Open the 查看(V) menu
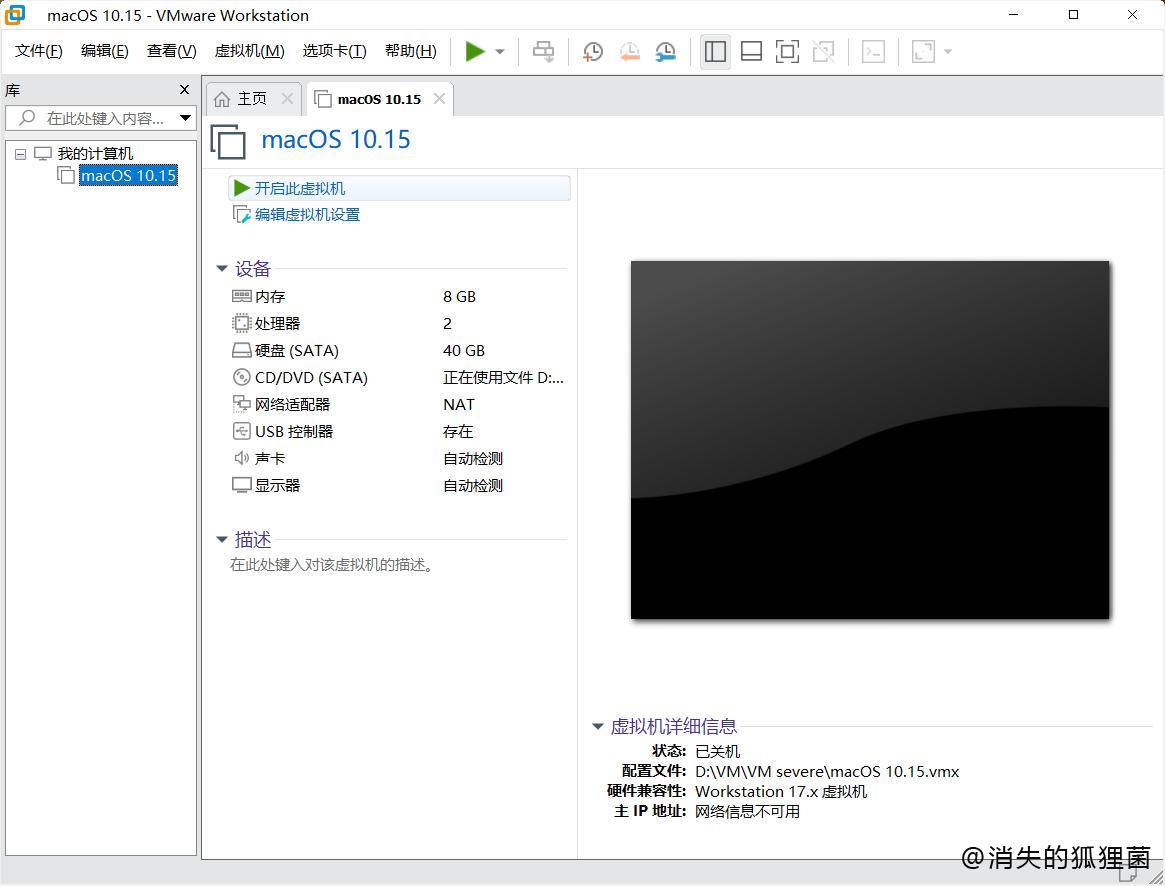This screenshot has height=886, width=1165. (172, 51)
